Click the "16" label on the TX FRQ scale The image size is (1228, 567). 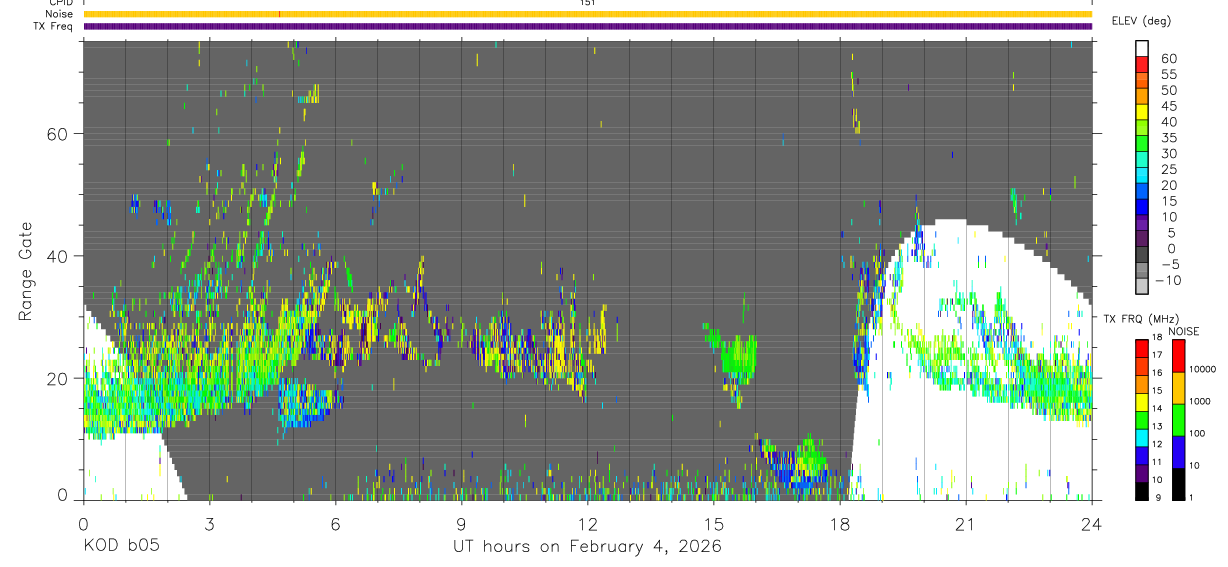1157,373
